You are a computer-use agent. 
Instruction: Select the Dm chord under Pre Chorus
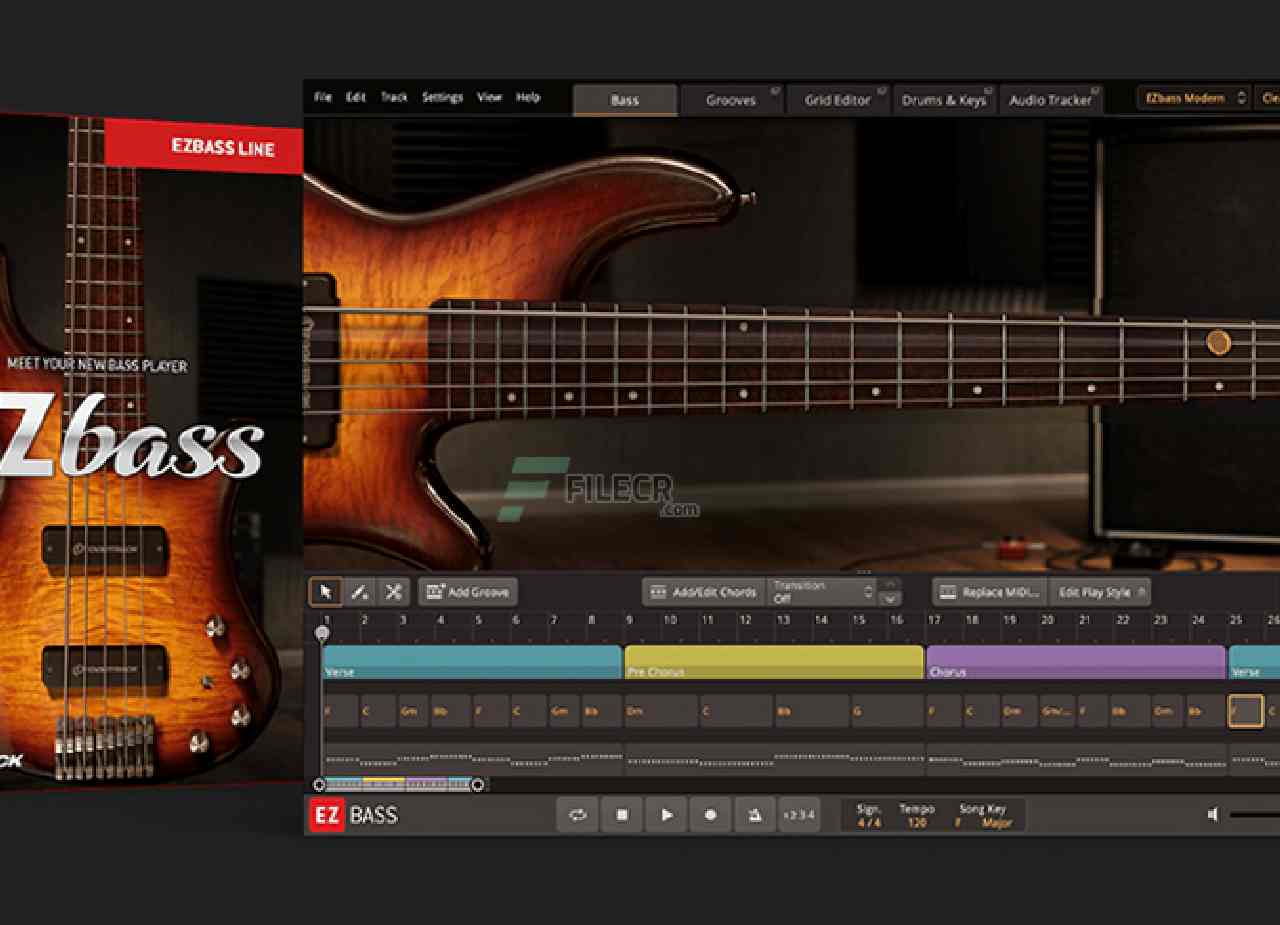661,711
